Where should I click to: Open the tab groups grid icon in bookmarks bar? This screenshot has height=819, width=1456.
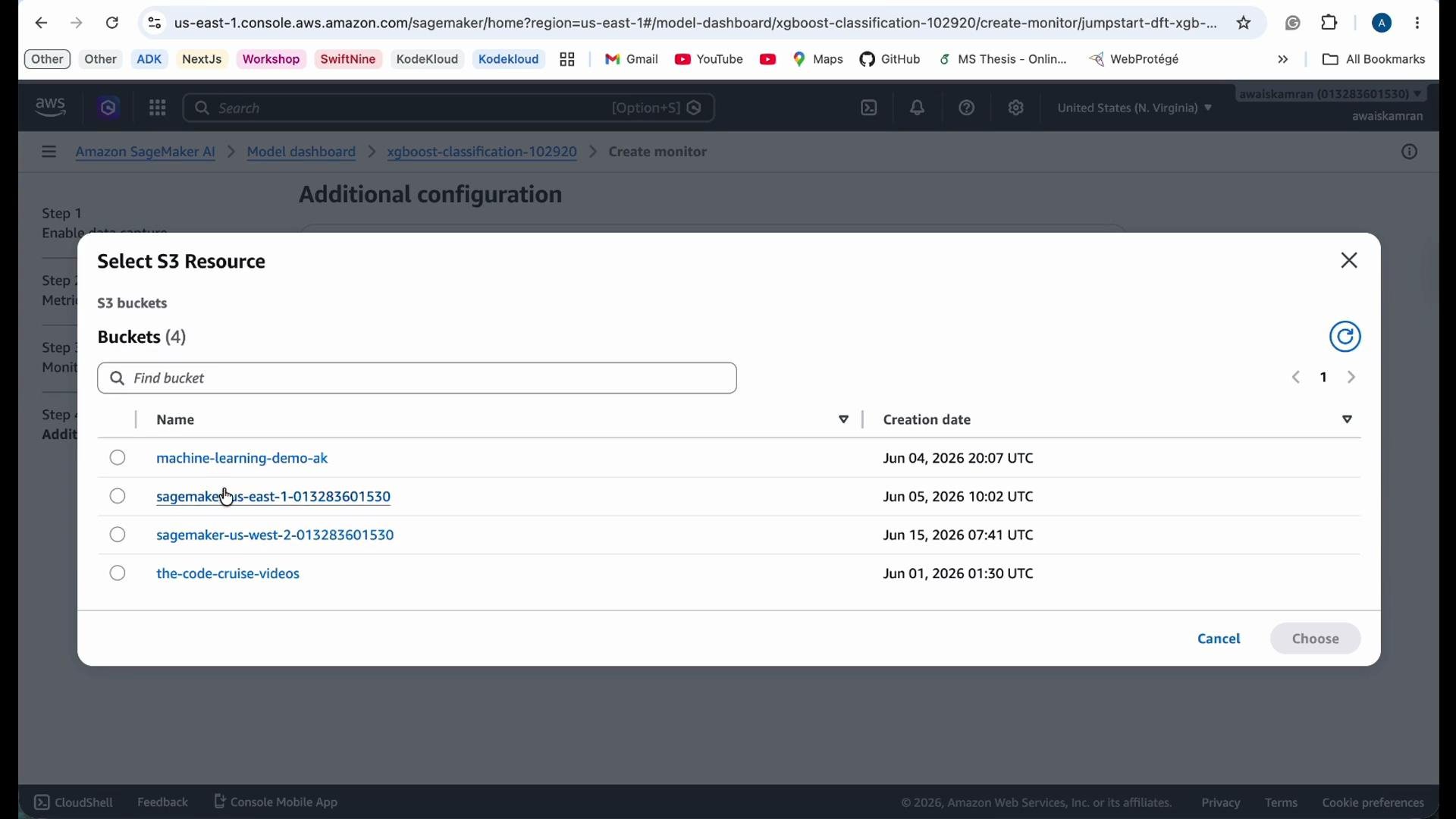click(x=567, y=60)
